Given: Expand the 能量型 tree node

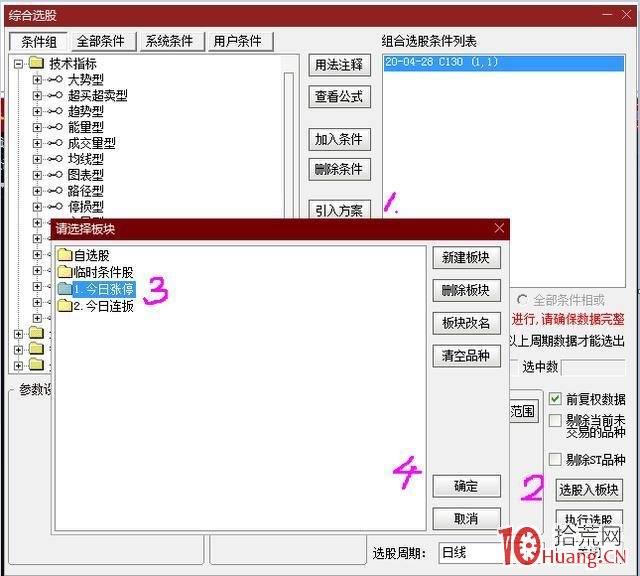Looking at the screenshot, I should 37,127.
